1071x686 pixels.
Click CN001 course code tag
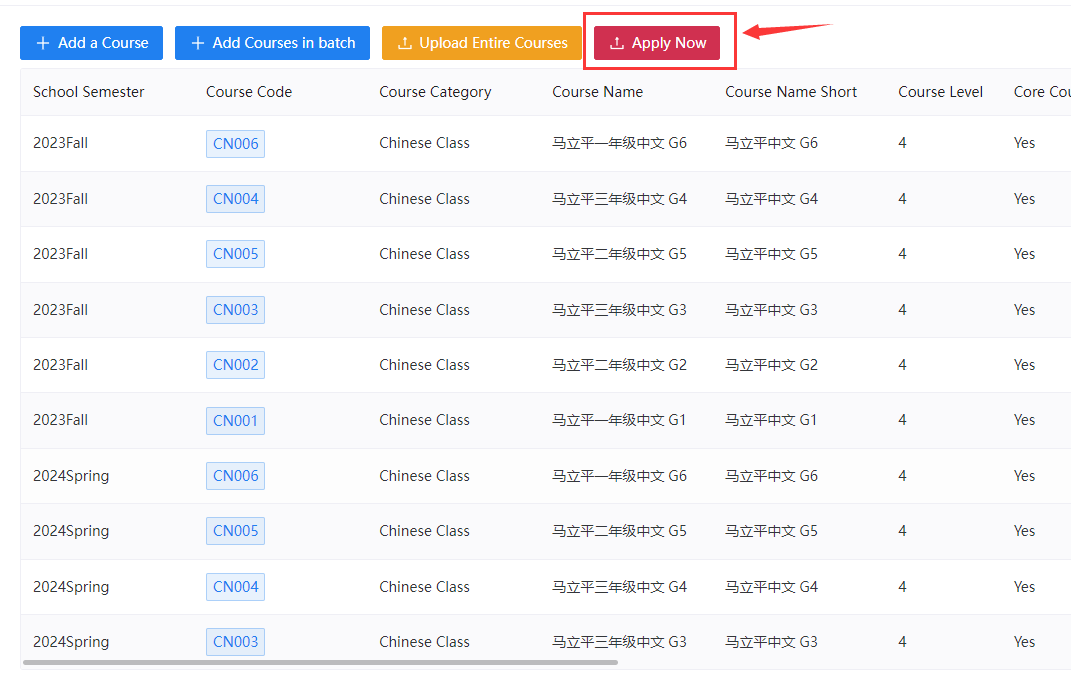pos(235,421)
